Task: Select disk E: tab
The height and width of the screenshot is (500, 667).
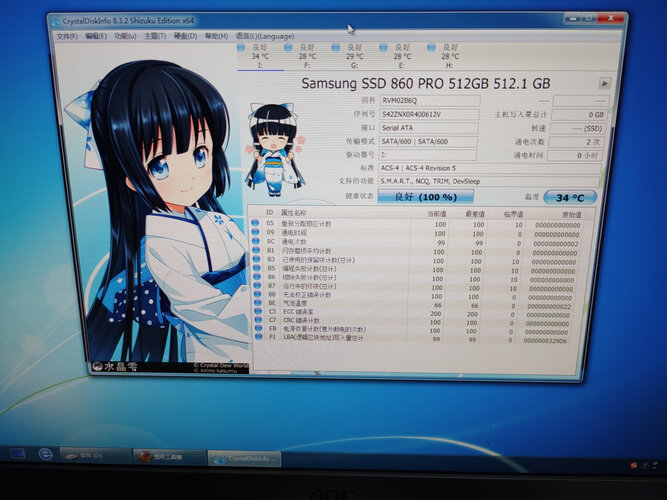Action: [x=402, y=56]
